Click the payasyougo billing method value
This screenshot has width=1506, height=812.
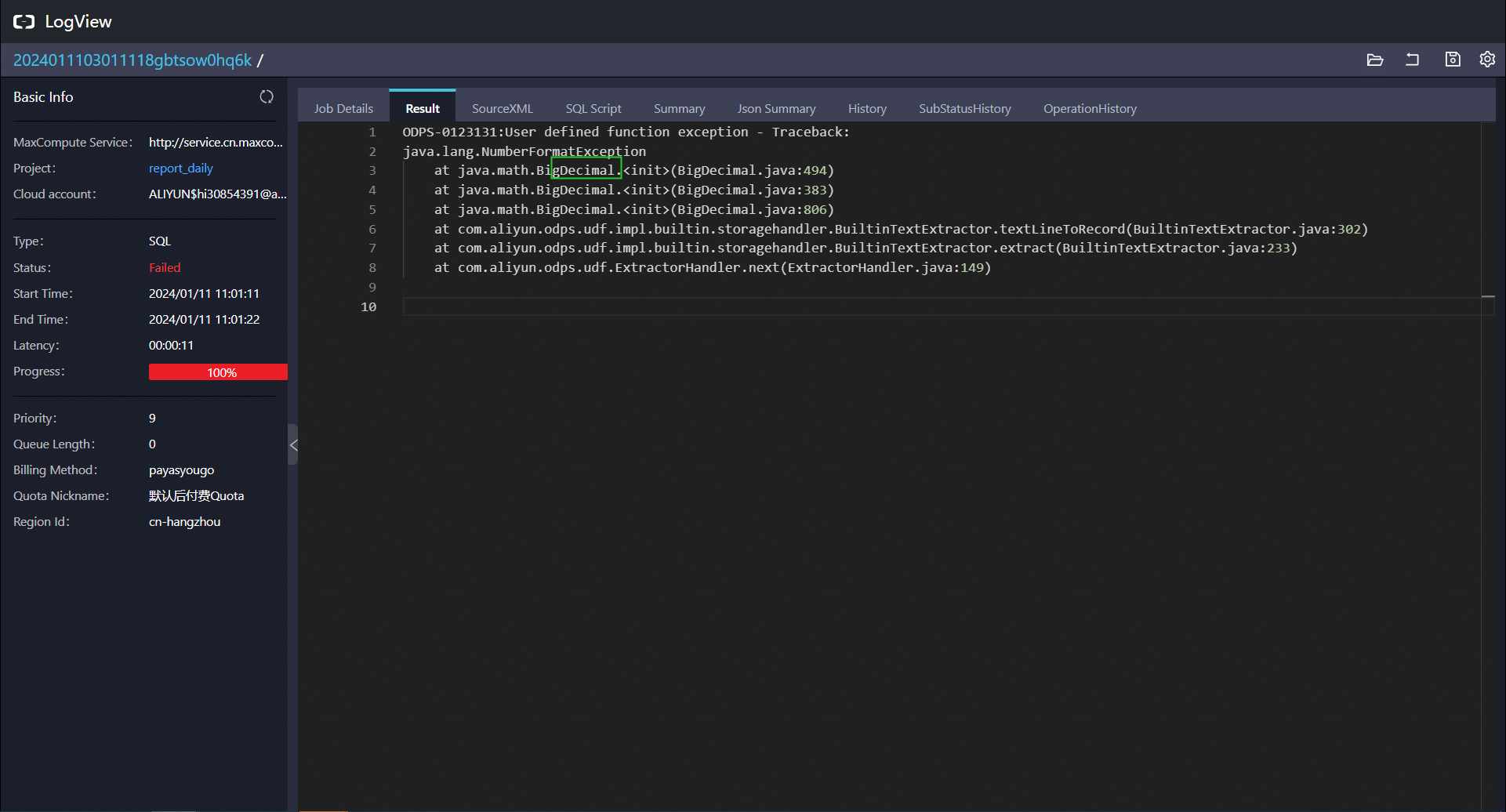click(181, 470)
